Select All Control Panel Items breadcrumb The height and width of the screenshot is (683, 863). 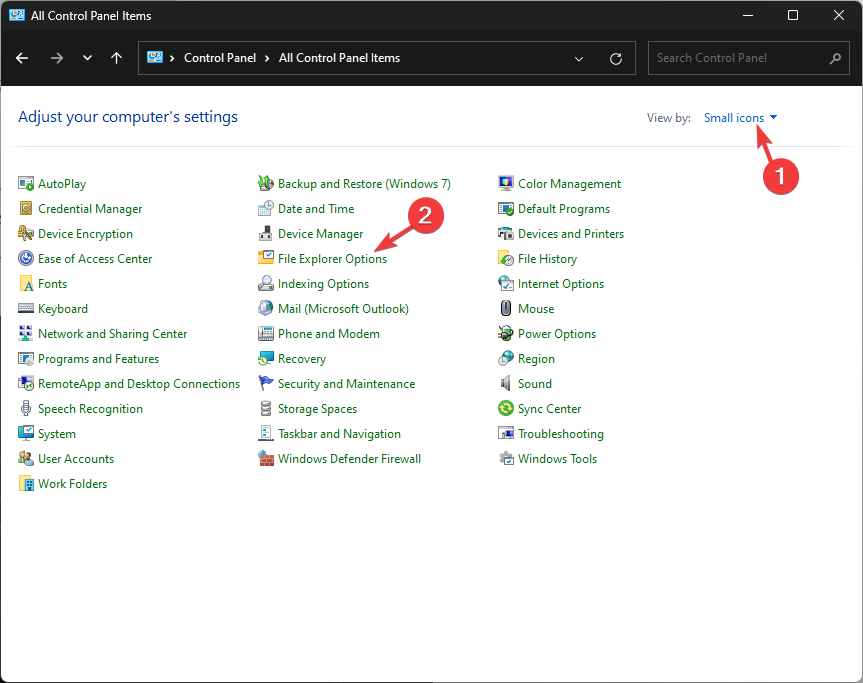point(339,58)
